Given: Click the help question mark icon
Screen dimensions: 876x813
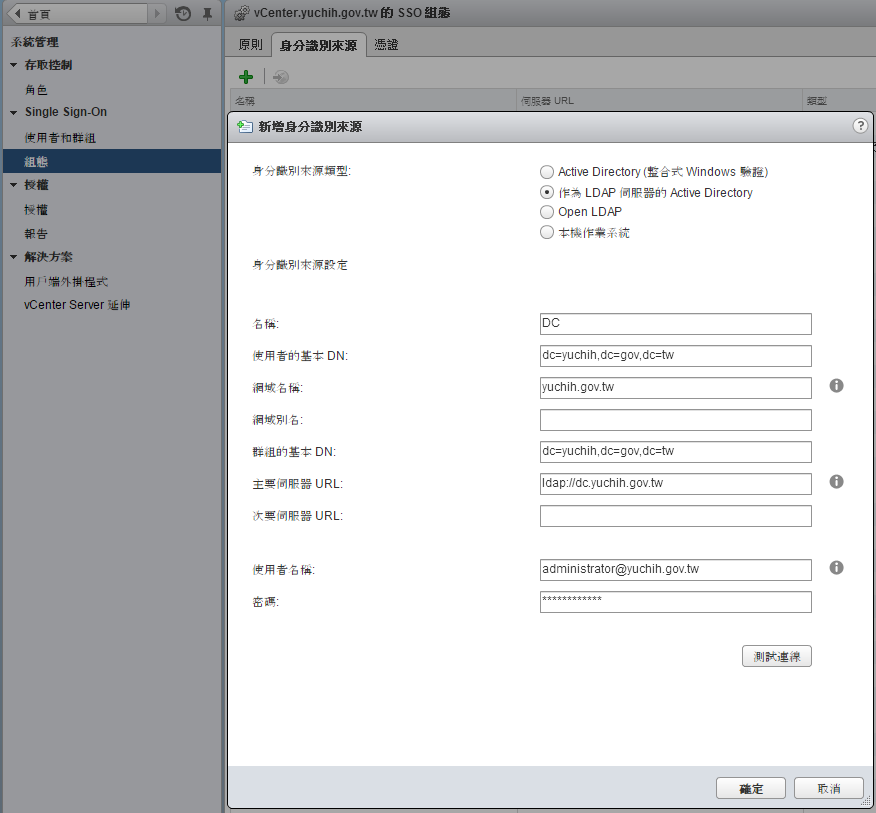Looking at the screenshot, I should [x=860, y=126].
